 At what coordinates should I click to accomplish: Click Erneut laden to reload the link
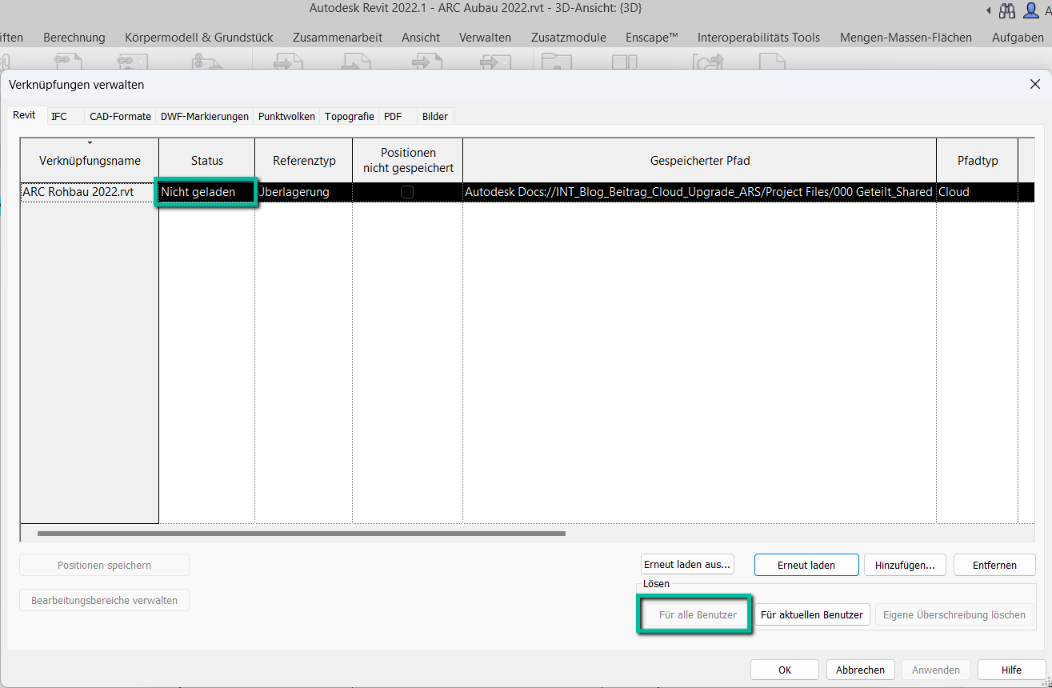[x=806, y=564]
